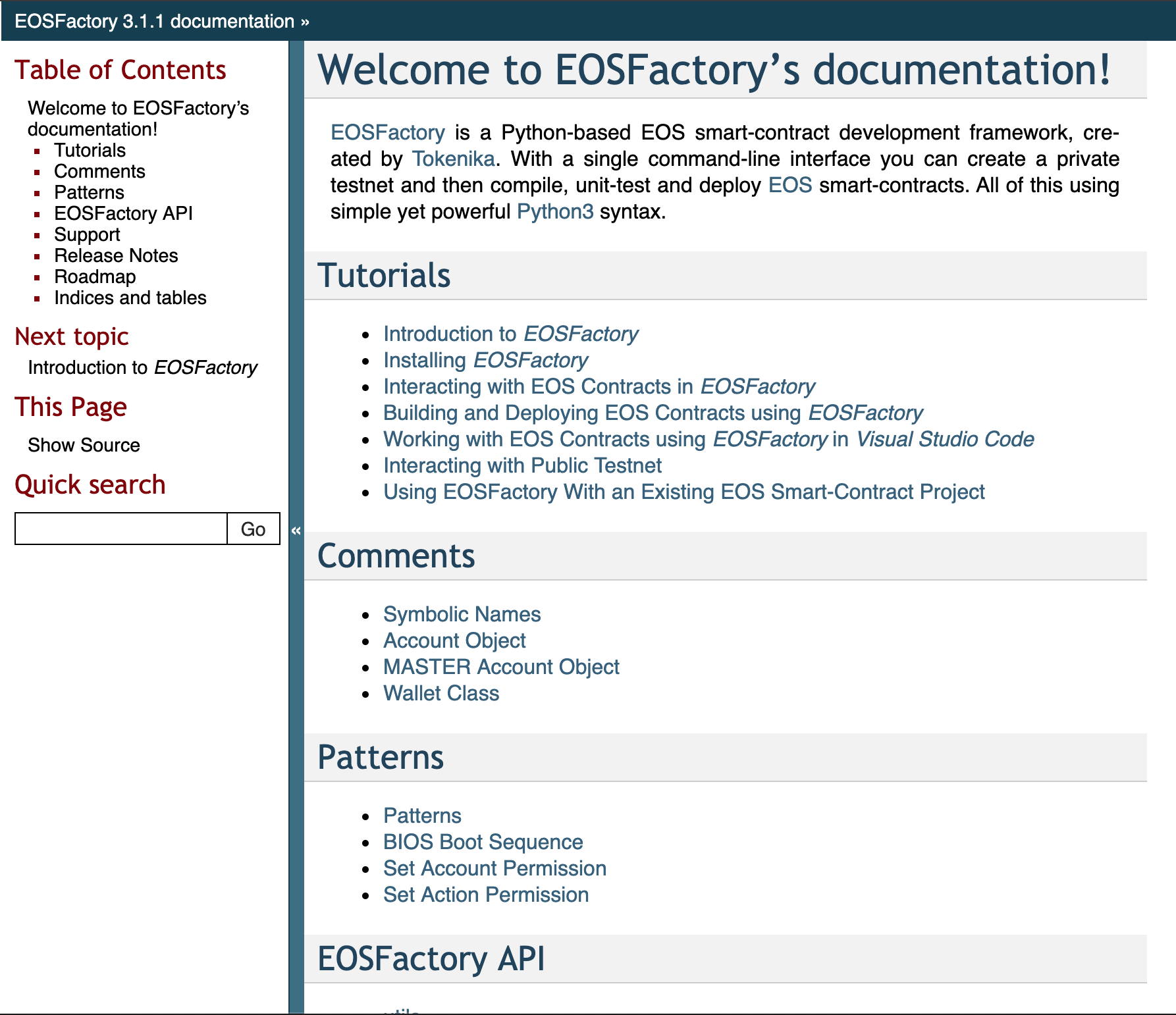This screenshot has height=1015, width=1176.
Task: Open Using EOSFactory With an Existing Project
Action: [684, 492]
